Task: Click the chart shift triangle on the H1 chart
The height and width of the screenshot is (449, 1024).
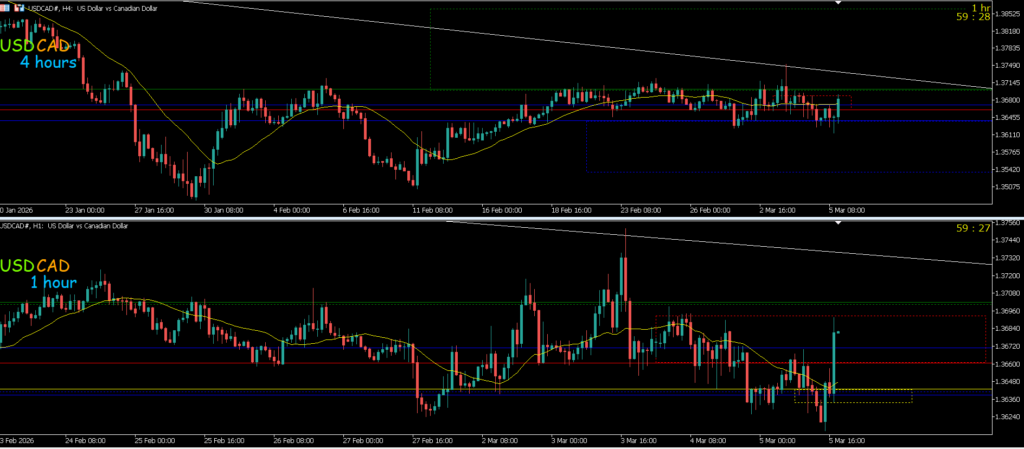Action: (x=840, y=224)
